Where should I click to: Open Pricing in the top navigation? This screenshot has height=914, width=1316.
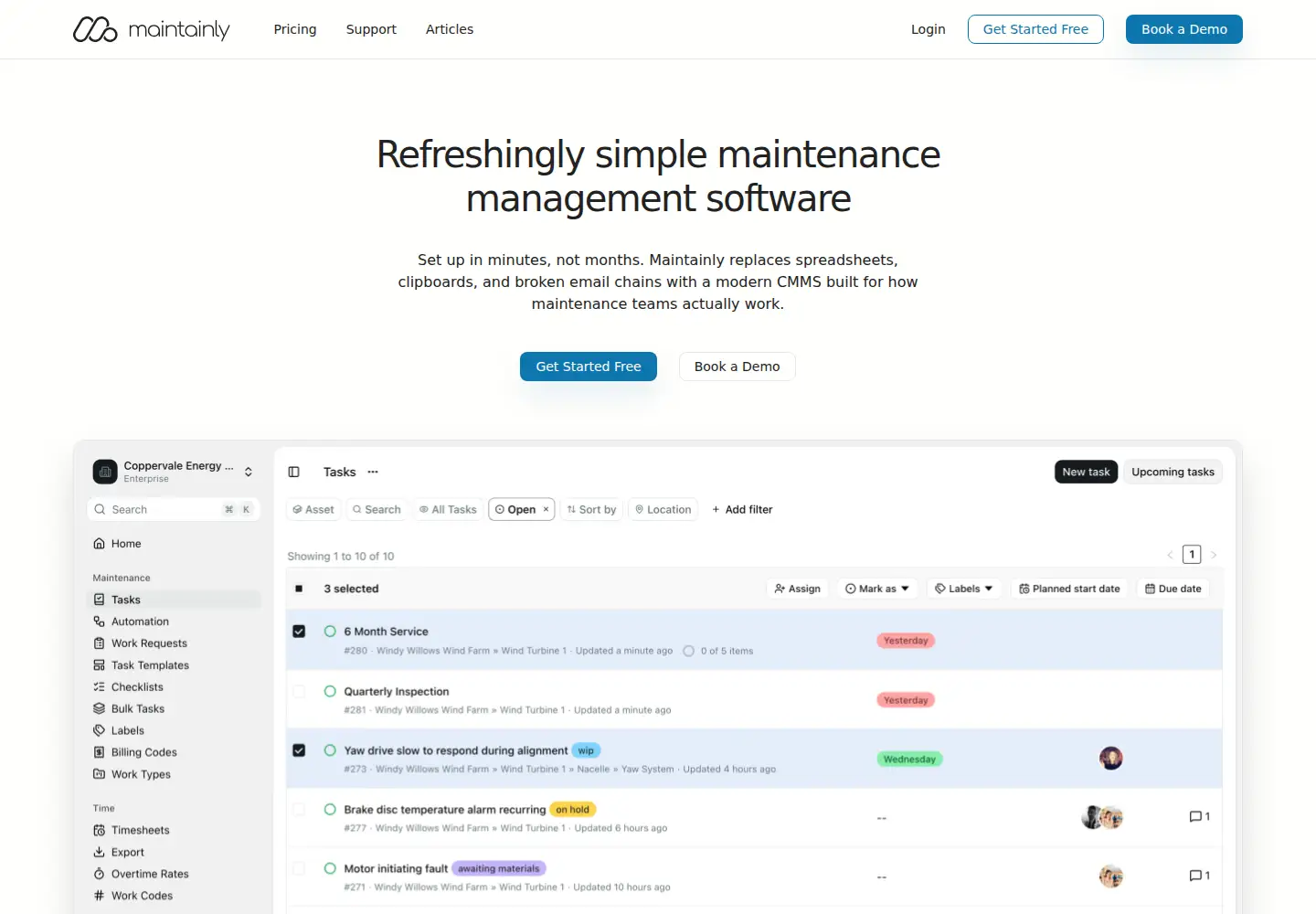[295, 29]
